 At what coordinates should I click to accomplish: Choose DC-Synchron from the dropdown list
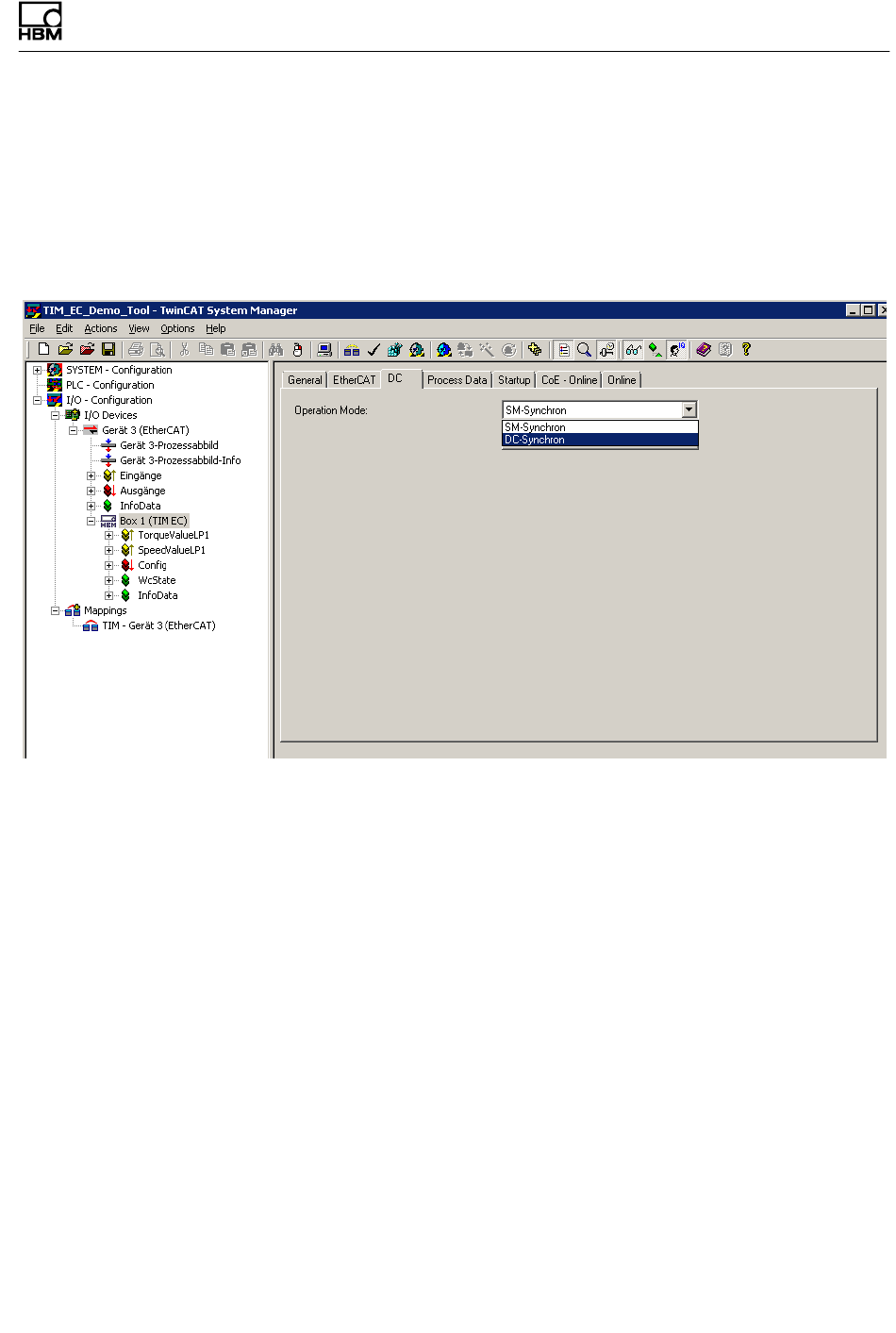(600, 440)
